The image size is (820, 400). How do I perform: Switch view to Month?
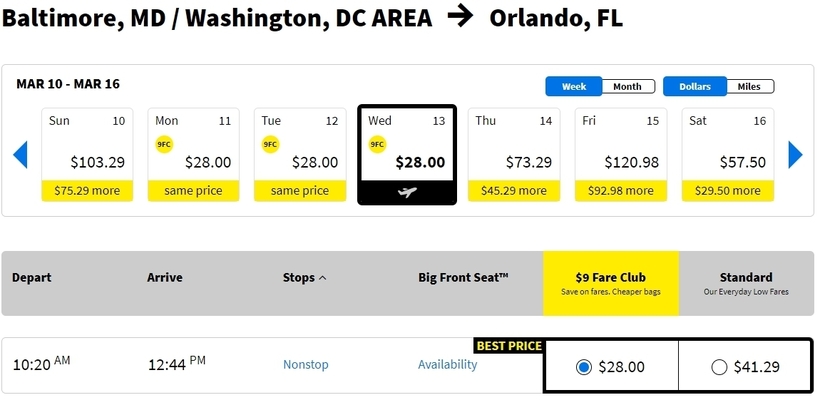(628, 86)
